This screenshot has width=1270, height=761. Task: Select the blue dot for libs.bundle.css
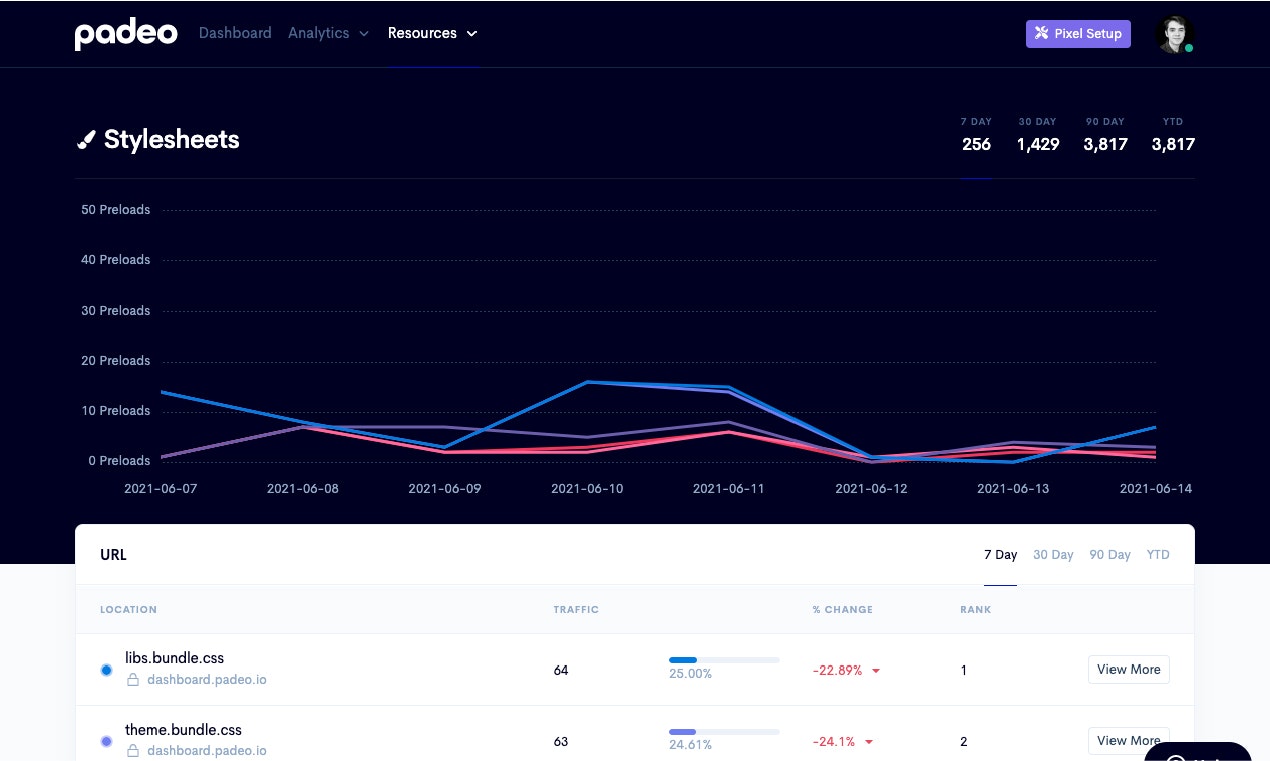coord(107,670)
